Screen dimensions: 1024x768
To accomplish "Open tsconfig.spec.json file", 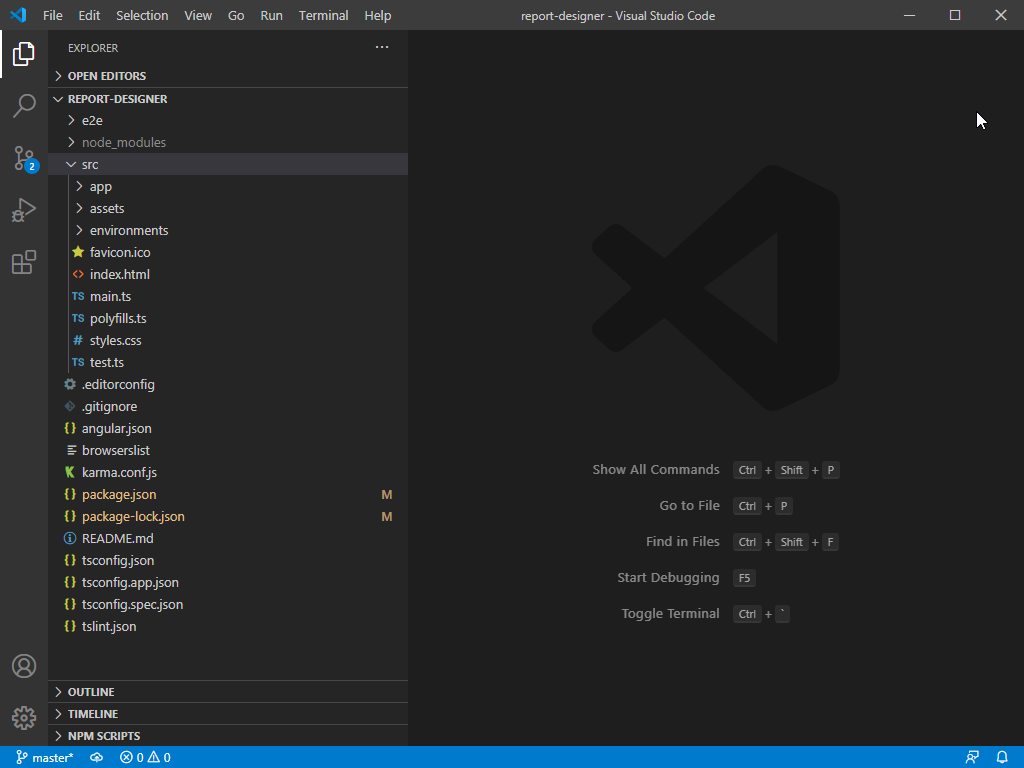I will click(228, 604).
